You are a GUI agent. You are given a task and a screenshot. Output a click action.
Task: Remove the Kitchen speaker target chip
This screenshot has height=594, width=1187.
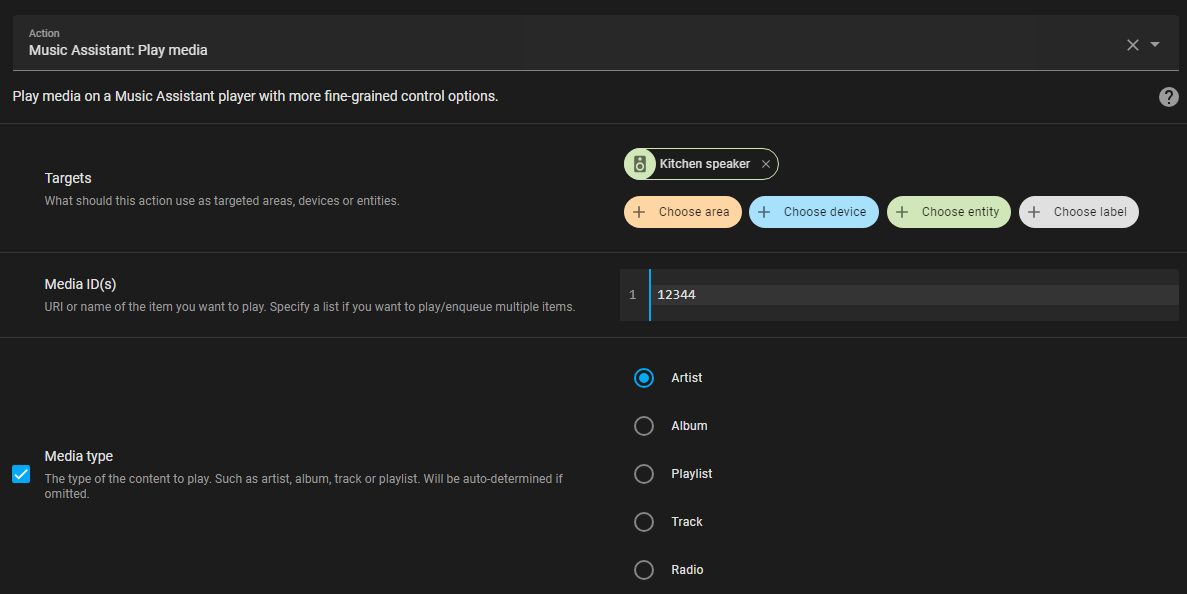pyautogui.click(x=766, y=164)
